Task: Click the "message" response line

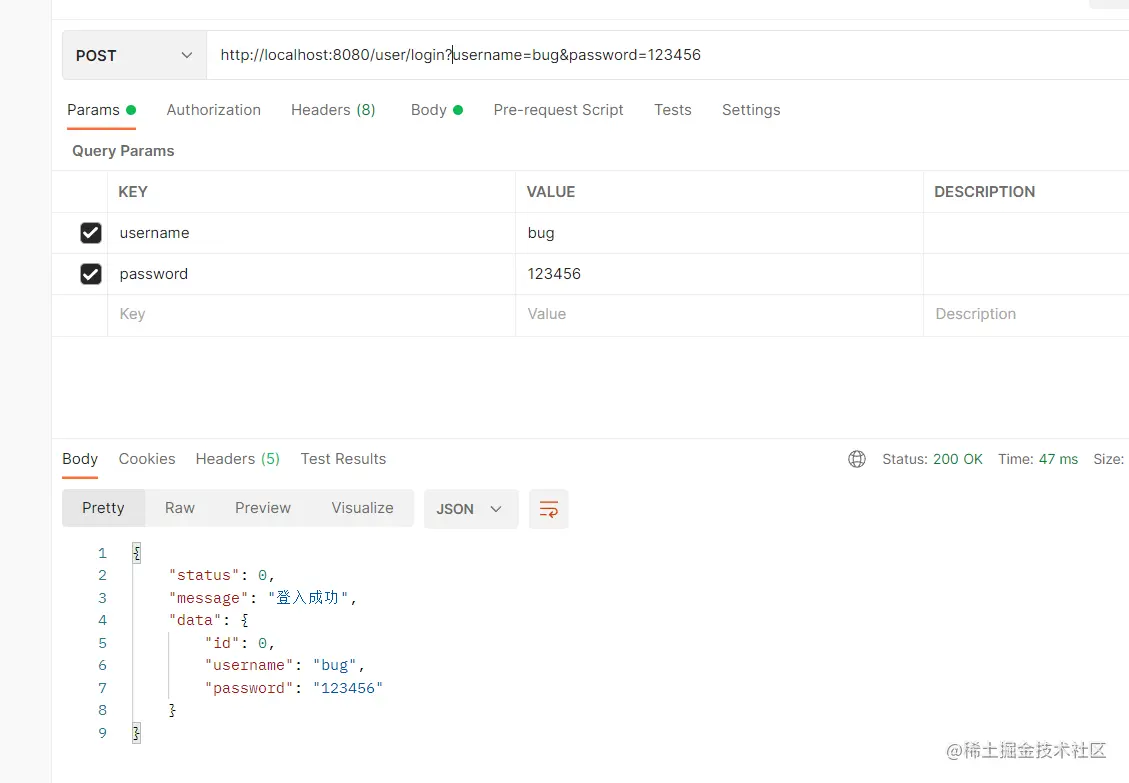Action: [x=263, y=597]
